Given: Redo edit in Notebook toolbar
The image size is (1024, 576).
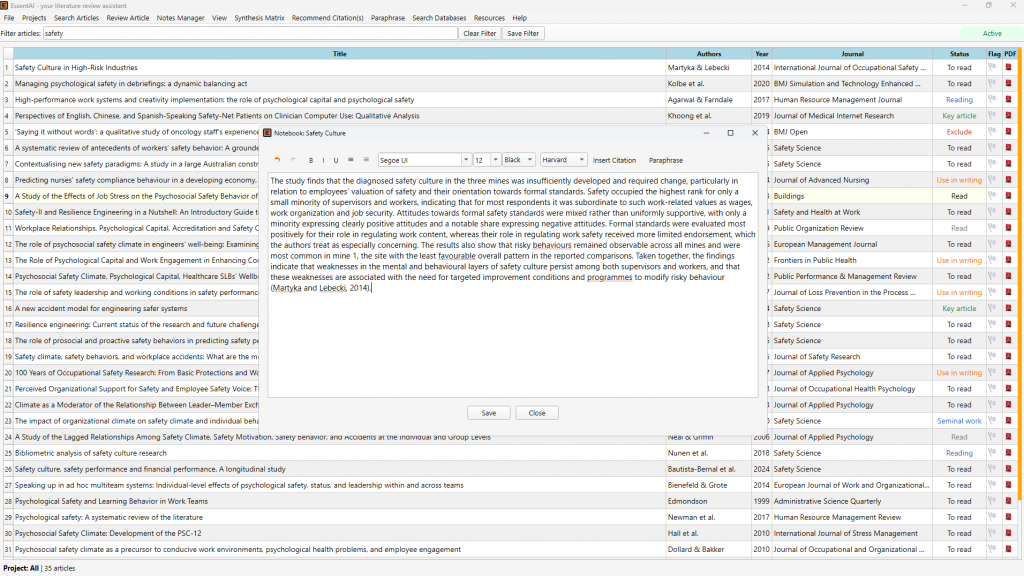Looking at the screenshot, I should click(293, 160).
